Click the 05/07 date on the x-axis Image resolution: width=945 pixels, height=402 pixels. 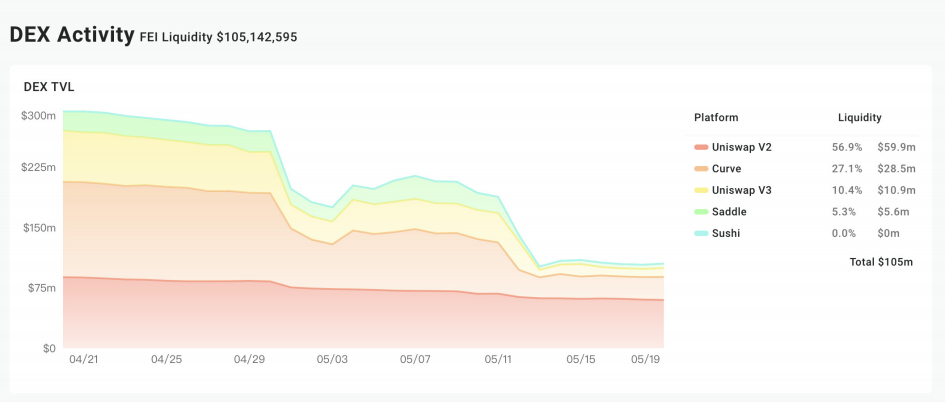pyautogui.click(x=415, y=359)
